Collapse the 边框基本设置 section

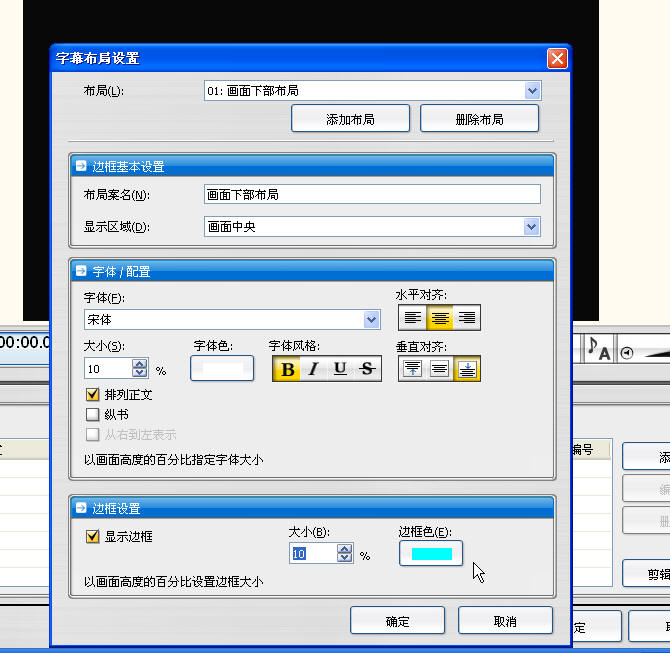[x=81, y=166]
